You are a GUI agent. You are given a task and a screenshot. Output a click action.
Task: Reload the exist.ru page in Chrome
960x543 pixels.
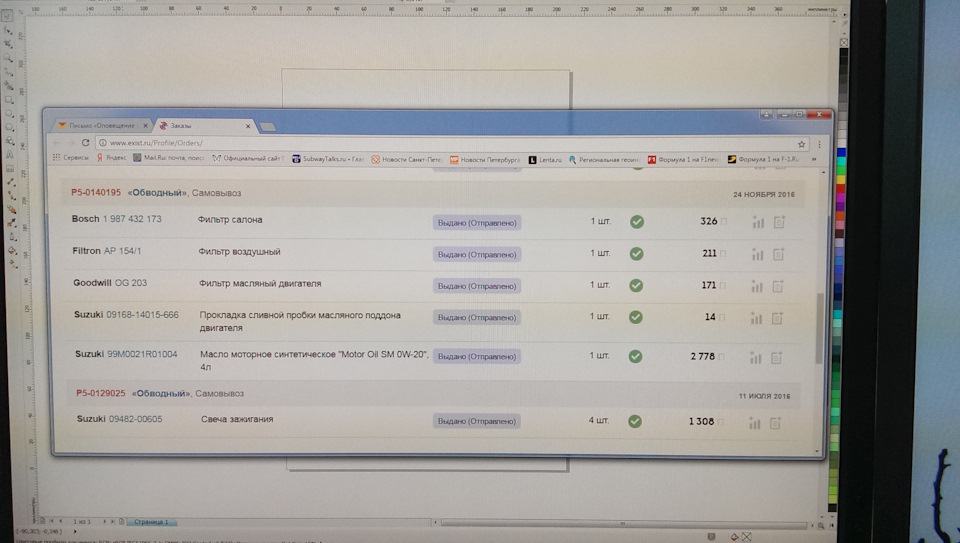pyautogui.click(x=85, y=143)
